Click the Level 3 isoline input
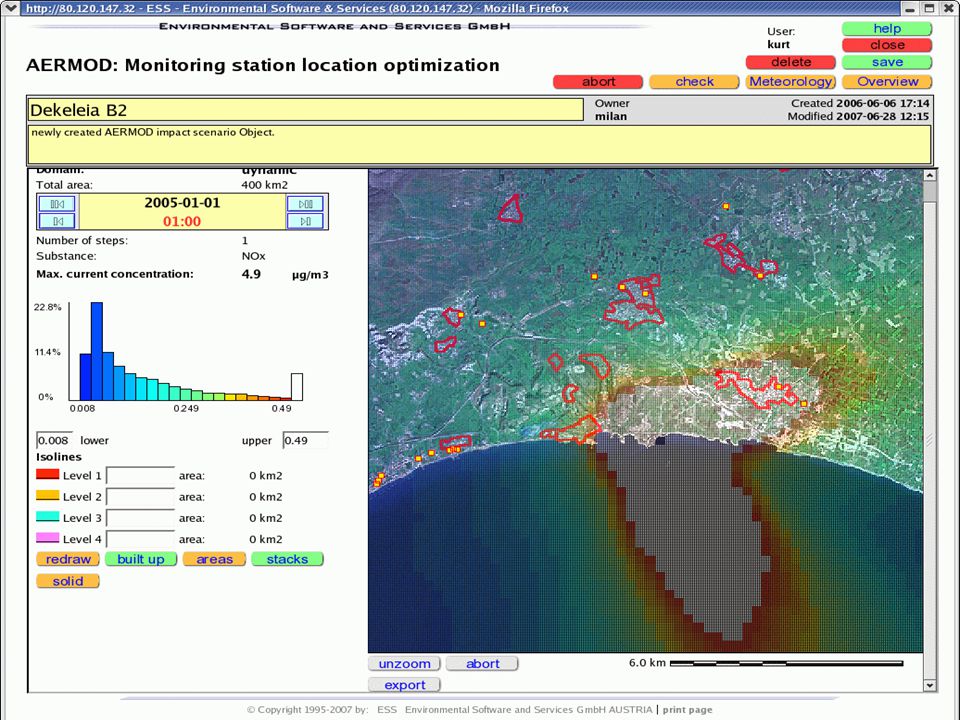Image resolution: width=960 pixels, height=720 pixels. point(141,518)
